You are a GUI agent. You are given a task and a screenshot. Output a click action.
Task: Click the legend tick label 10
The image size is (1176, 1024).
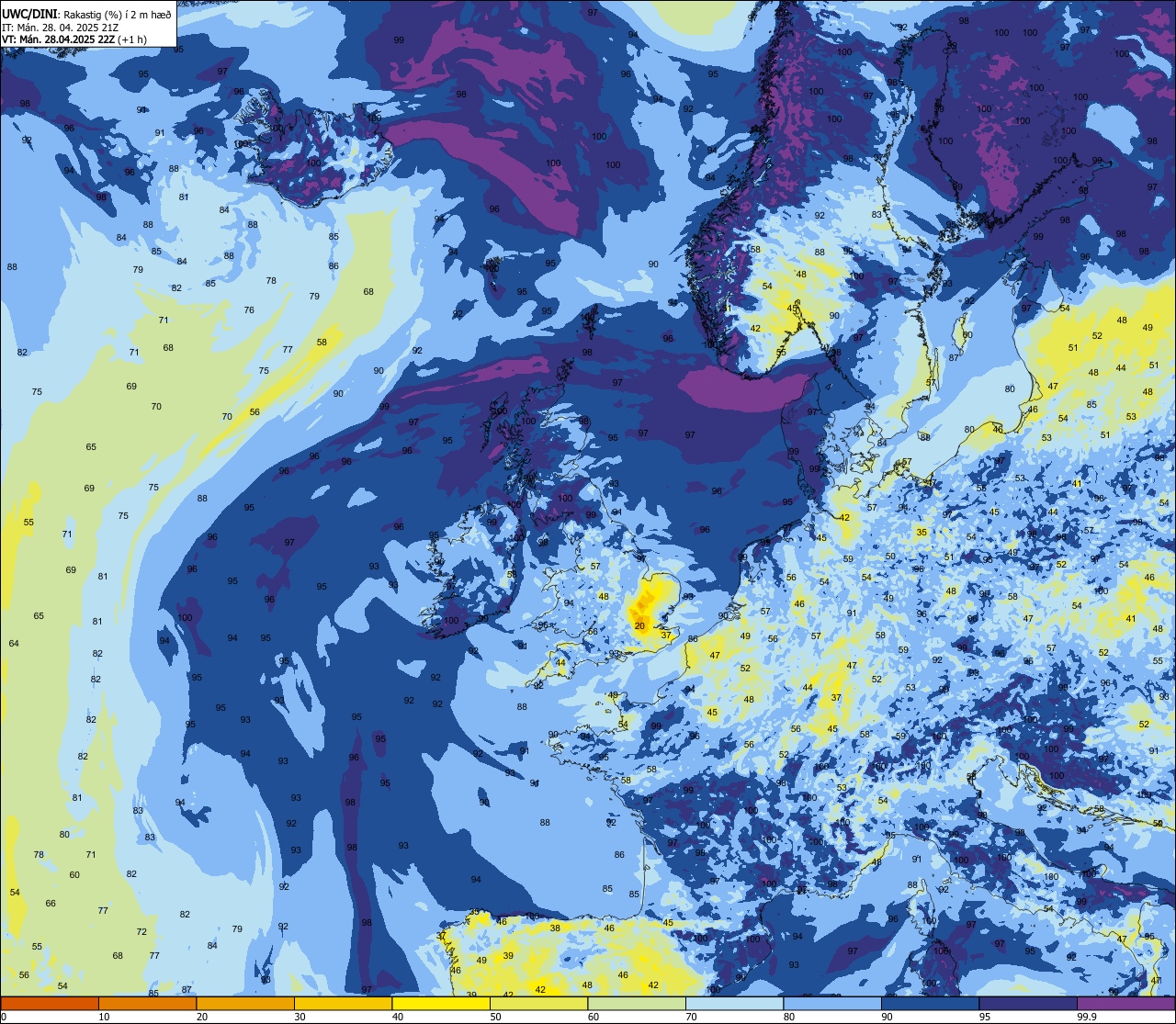(x=104, y=1017)
